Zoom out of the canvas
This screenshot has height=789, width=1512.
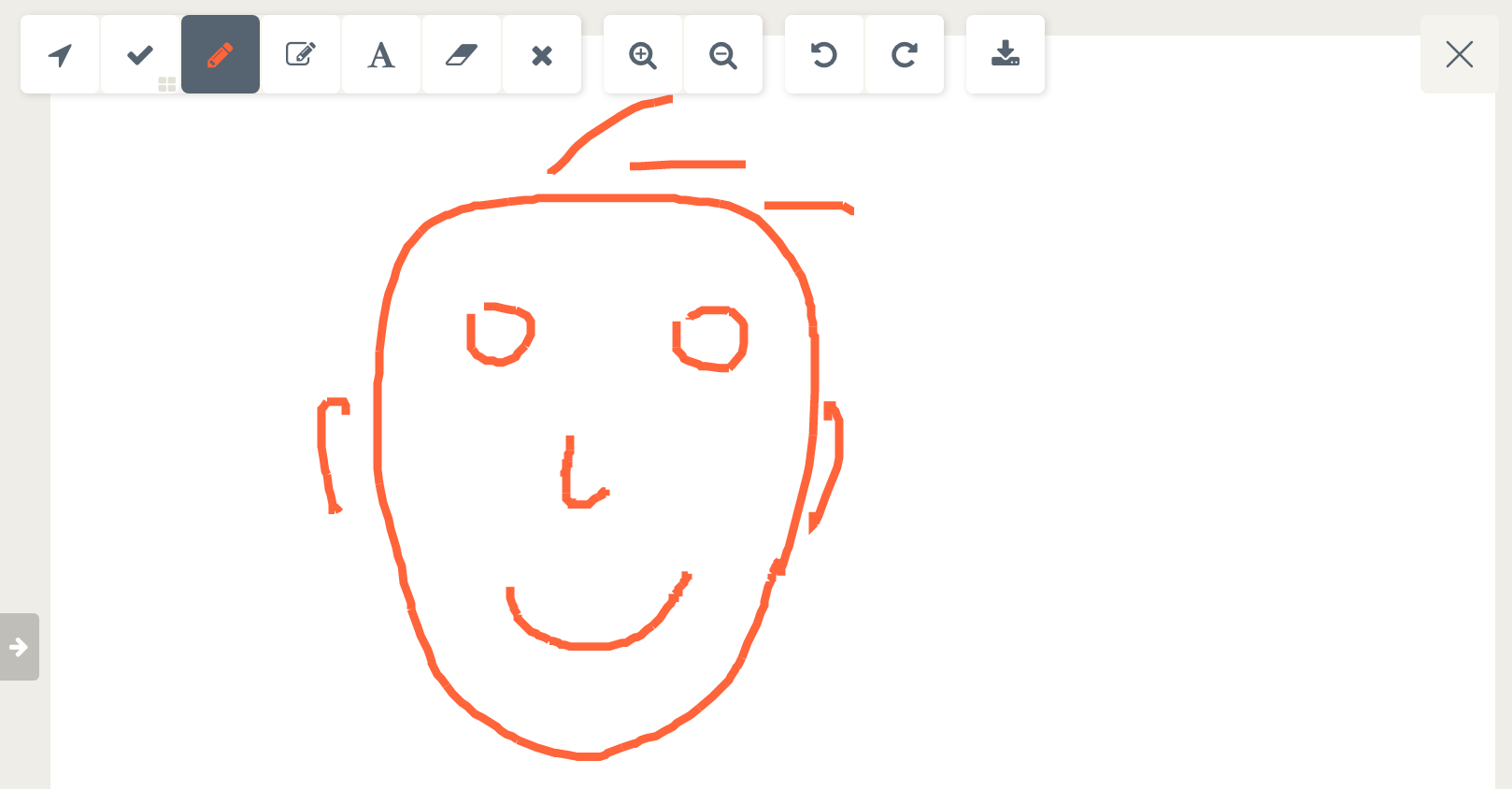click(723, 54)
